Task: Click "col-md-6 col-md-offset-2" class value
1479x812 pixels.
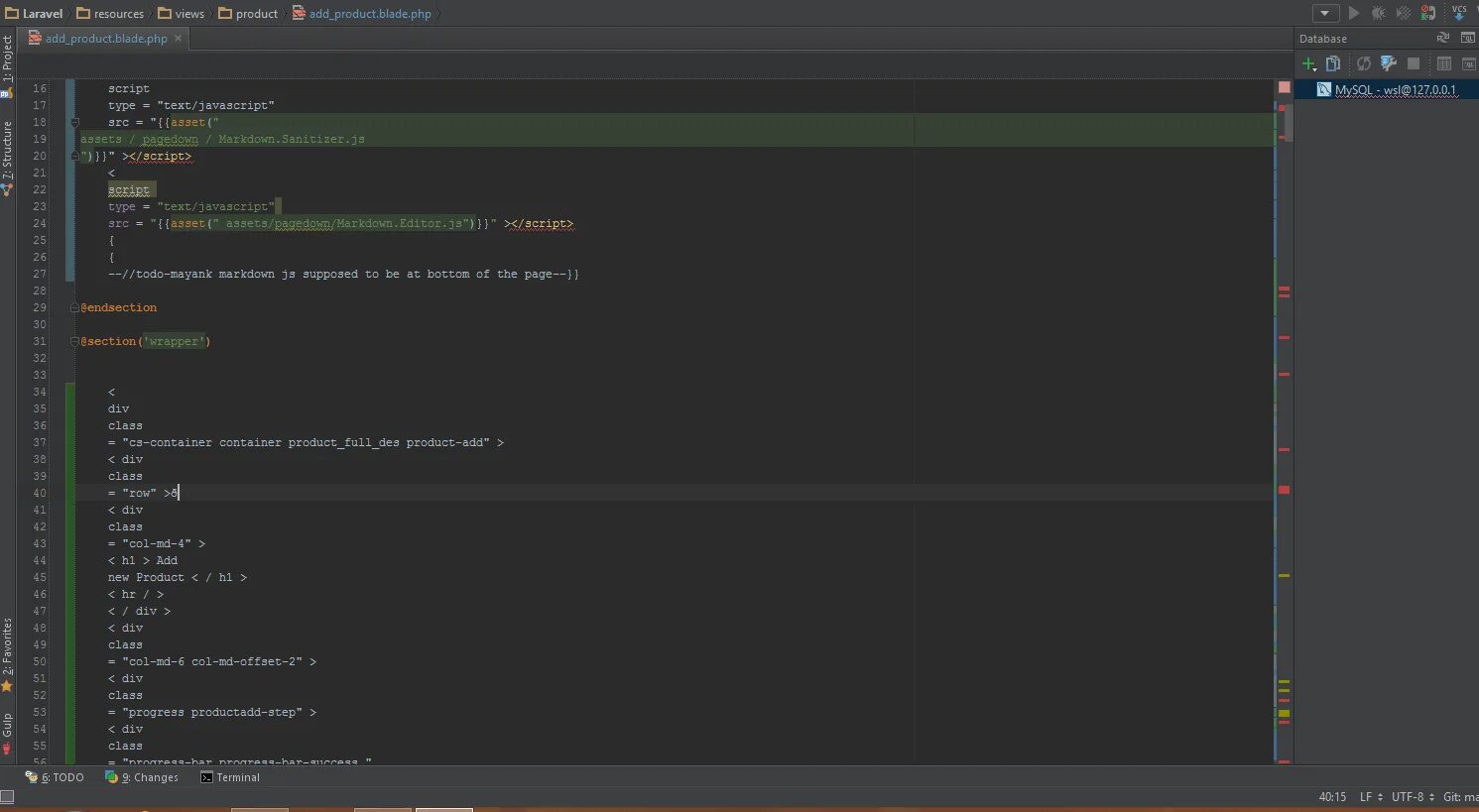Action: [x=212, y=662]
